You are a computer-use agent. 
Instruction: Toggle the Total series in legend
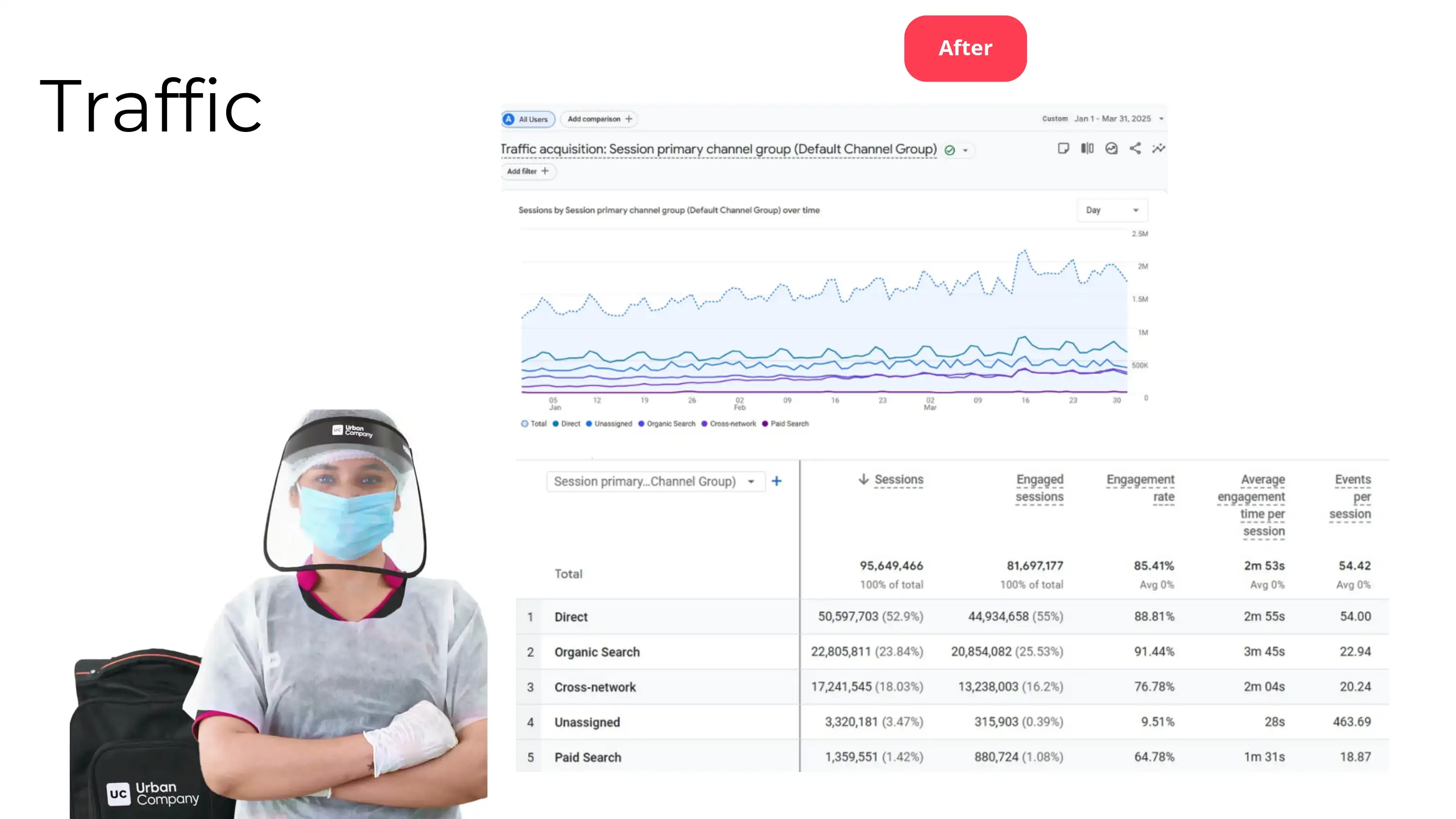coord(533,424)
